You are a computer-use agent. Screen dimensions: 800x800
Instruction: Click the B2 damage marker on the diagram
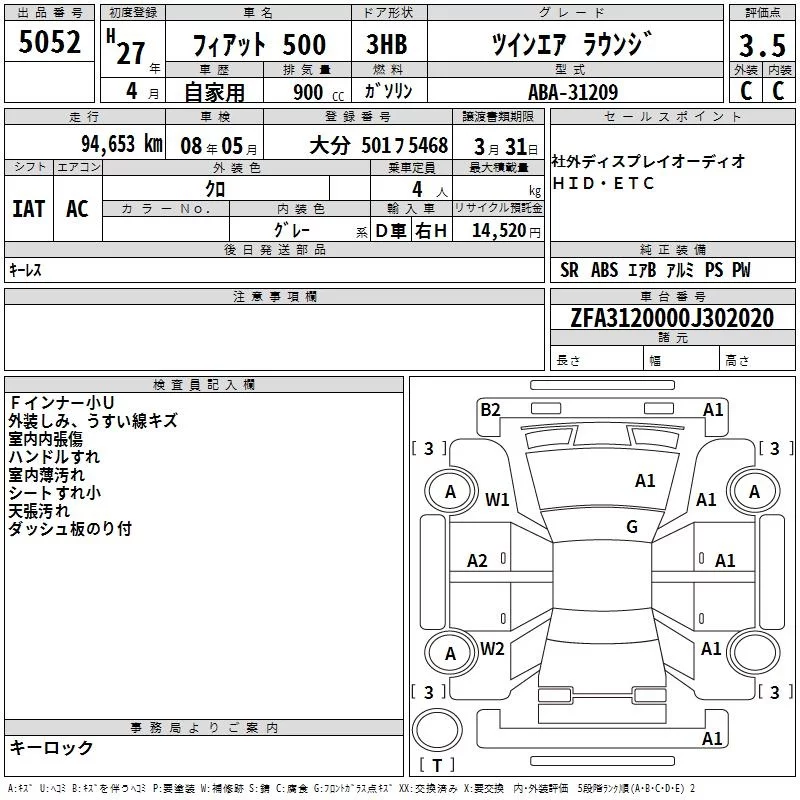[x=490, y=408]
